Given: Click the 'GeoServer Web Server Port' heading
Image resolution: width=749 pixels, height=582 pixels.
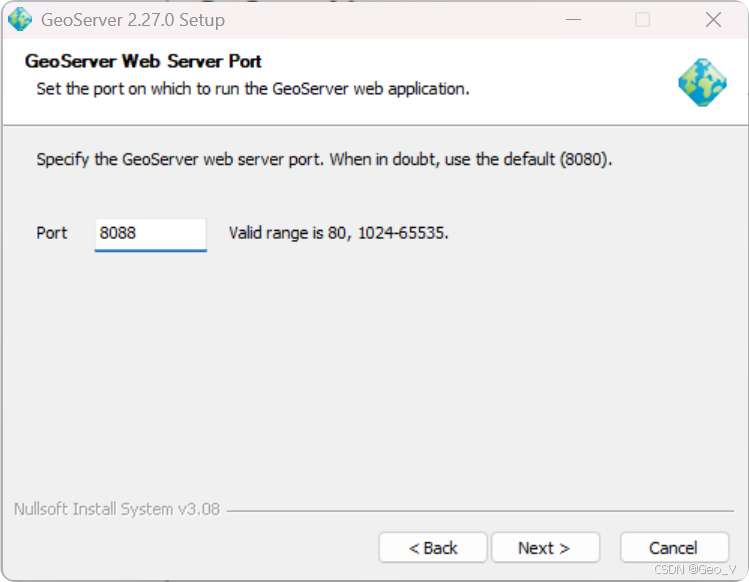Looking at the screenshot, I should (143, 61).
